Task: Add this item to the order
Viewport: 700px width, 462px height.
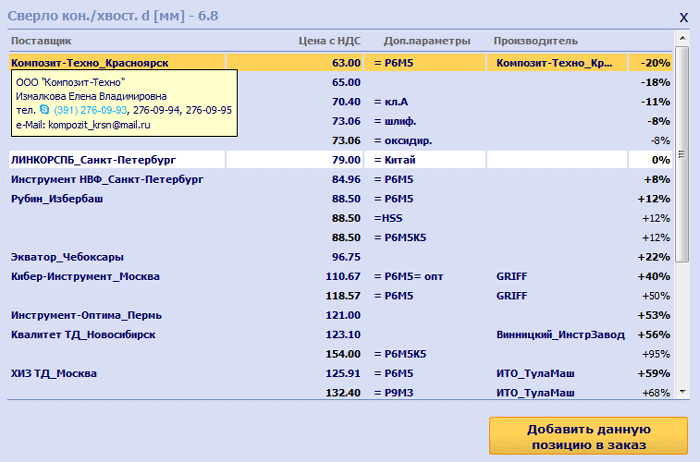Action: (x=588, y=437)
